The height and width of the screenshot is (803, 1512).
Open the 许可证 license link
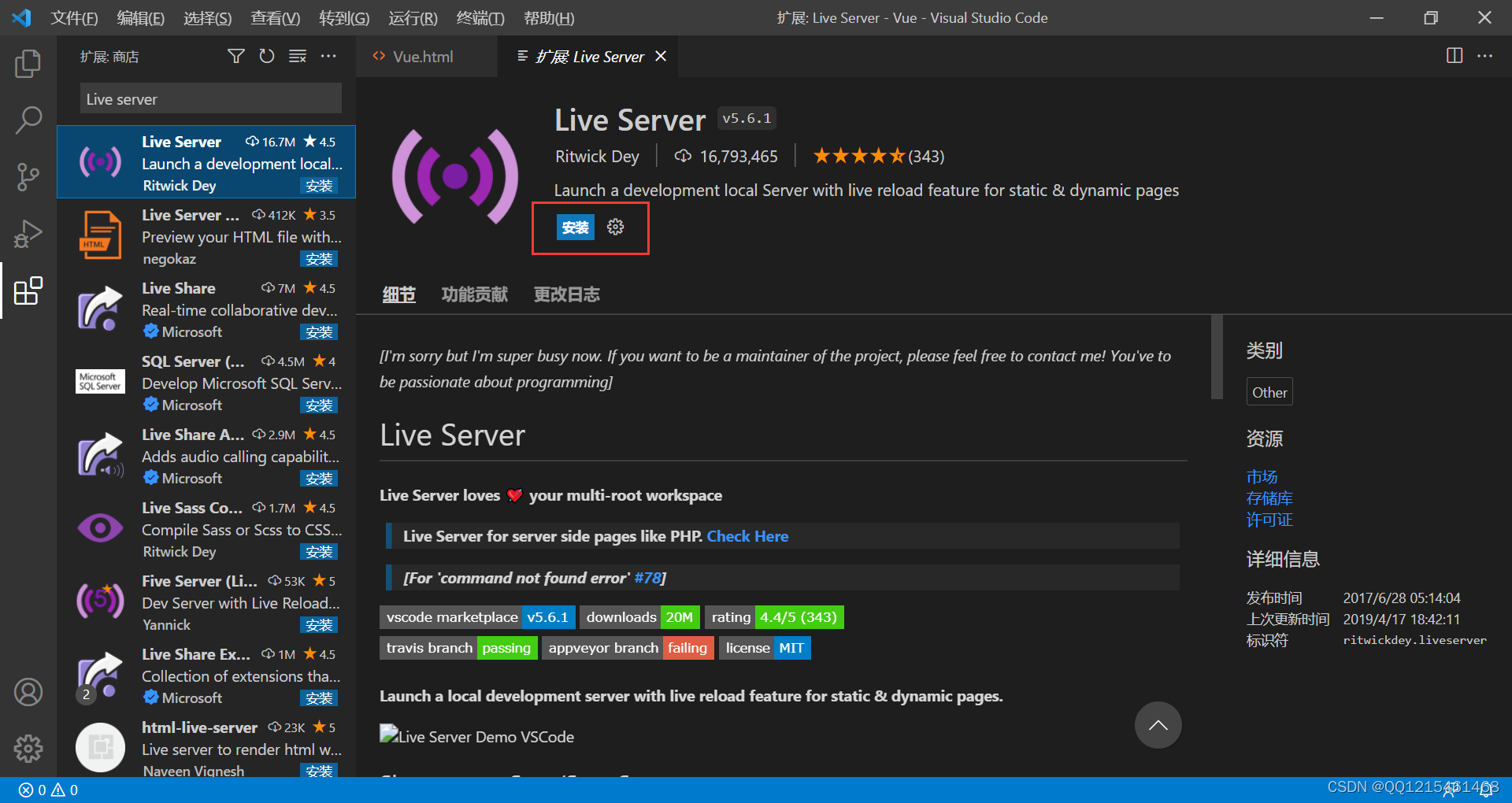(x=1269, y=520)
